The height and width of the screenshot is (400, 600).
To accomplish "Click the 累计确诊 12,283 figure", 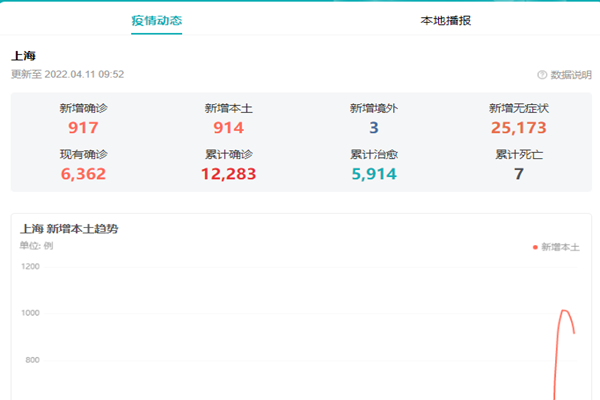I will pos(228,174).
